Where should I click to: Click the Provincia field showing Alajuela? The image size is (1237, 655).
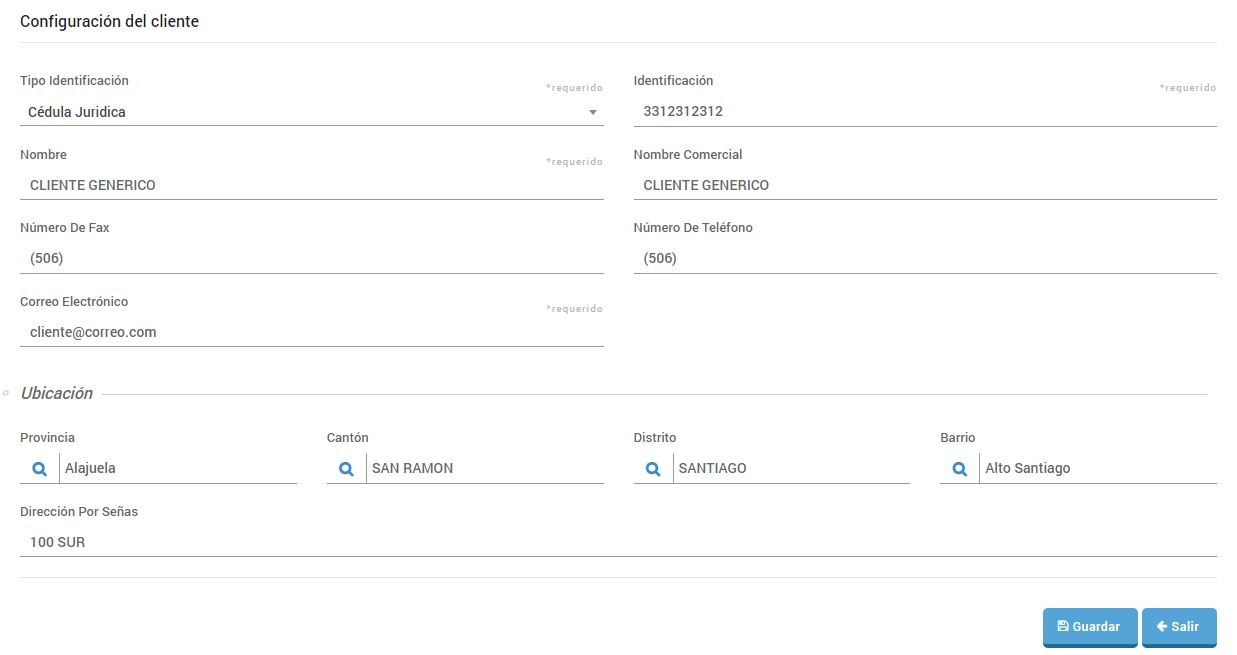click(x=178, y=468)
